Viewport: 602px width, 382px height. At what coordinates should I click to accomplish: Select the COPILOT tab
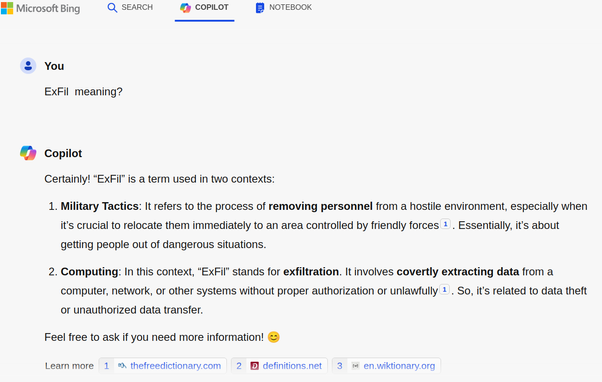coord(204,8)
